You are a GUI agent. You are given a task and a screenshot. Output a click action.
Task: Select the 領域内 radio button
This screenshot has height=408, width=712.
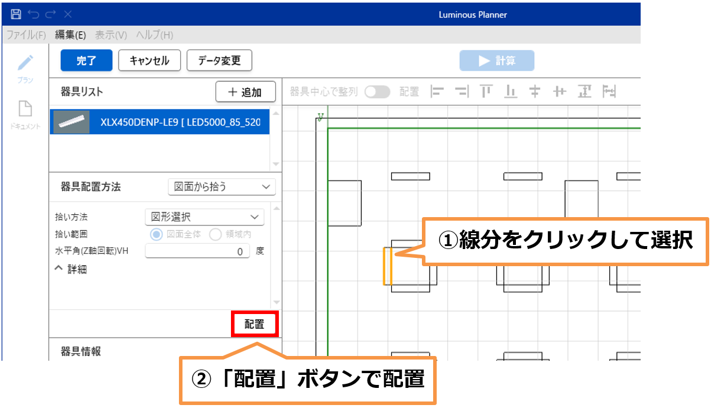coord(216,234)
